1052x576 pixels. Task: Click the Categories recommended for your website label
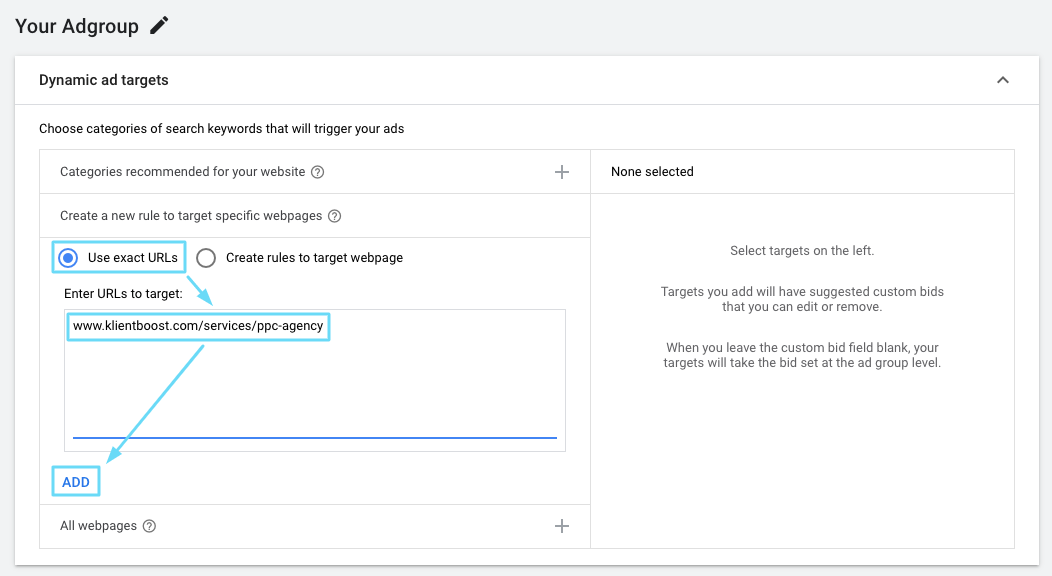pyautogui.click(x=182, y=172)
